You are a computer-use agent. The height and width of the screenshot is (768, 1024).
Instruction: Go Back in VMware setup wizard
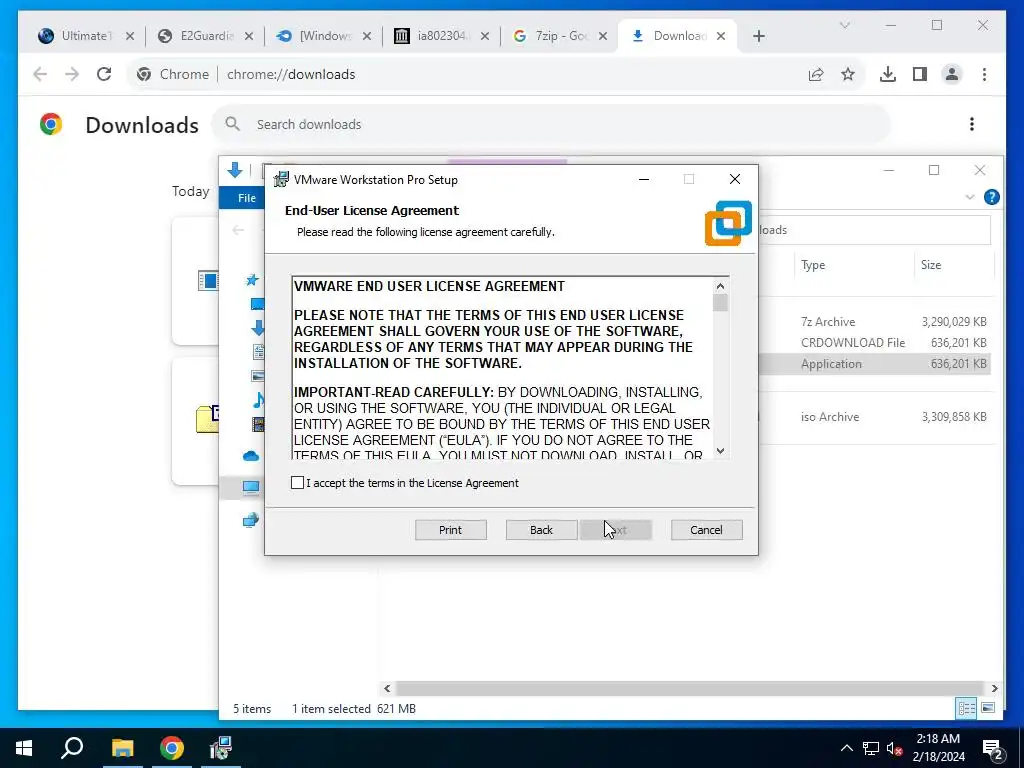coord(541,530)
